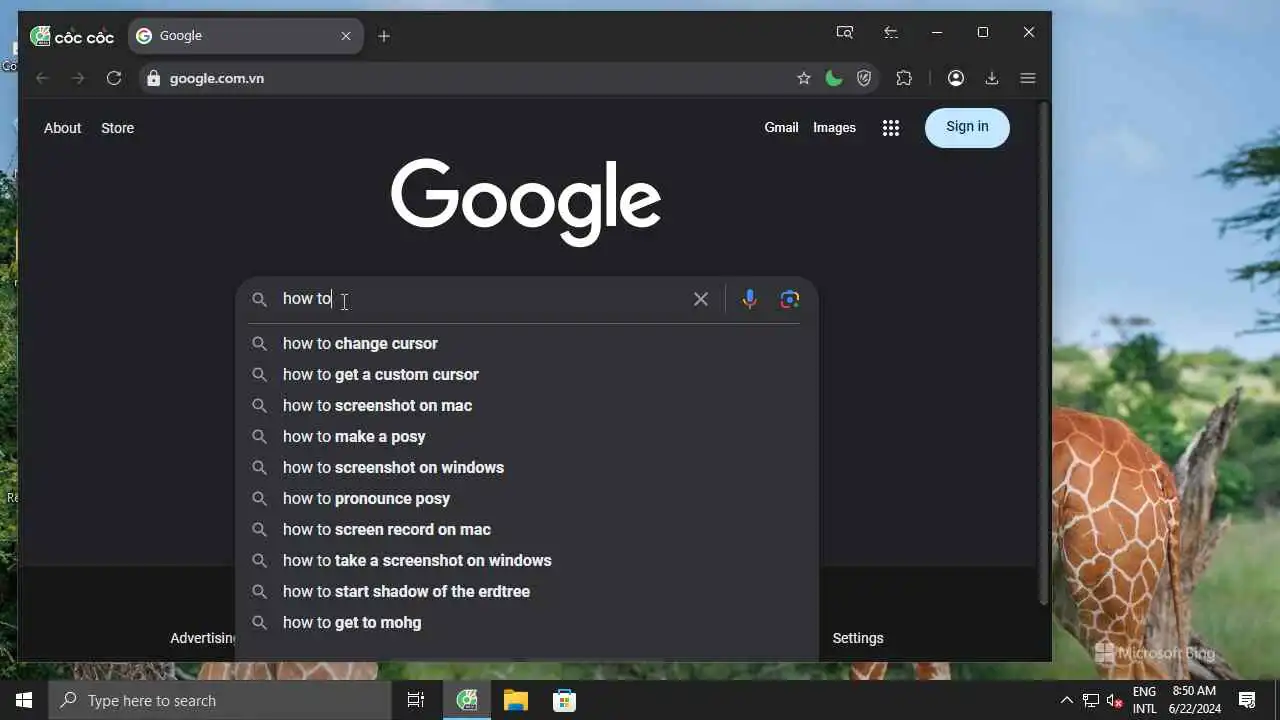Image resolution: width=1280 pixels, height=720 pixels.
Task: Go forward to next page
Action: (x=78, y=78)
